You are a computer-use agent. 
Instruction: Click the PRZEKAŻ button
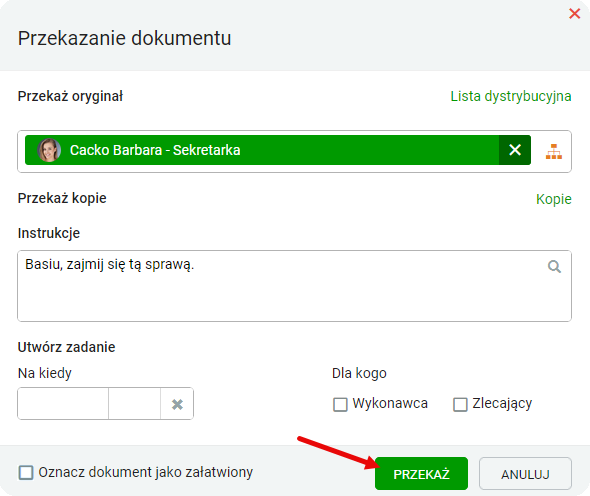point(421,474)
